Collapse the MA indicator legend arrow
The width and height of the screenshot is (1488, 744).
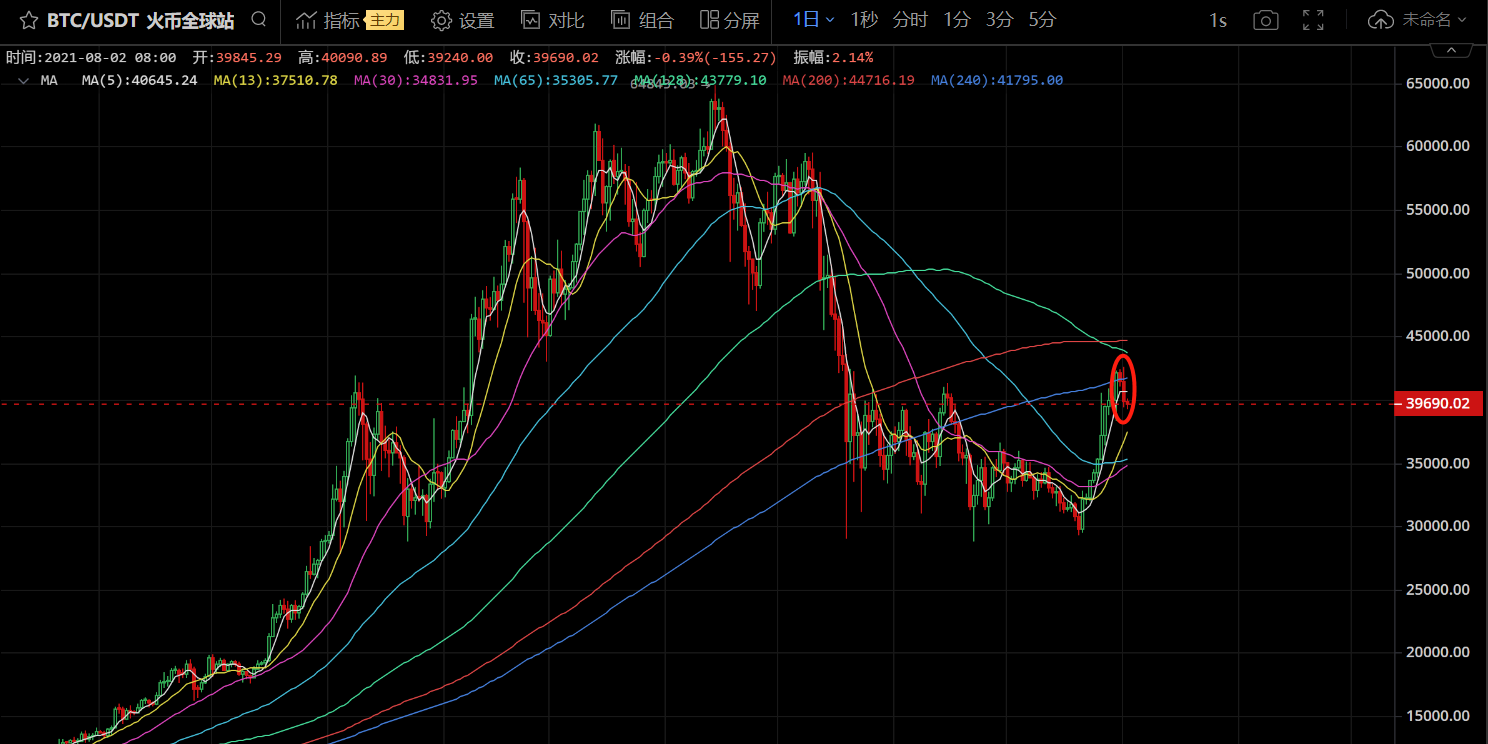click(x=23, y=81)
